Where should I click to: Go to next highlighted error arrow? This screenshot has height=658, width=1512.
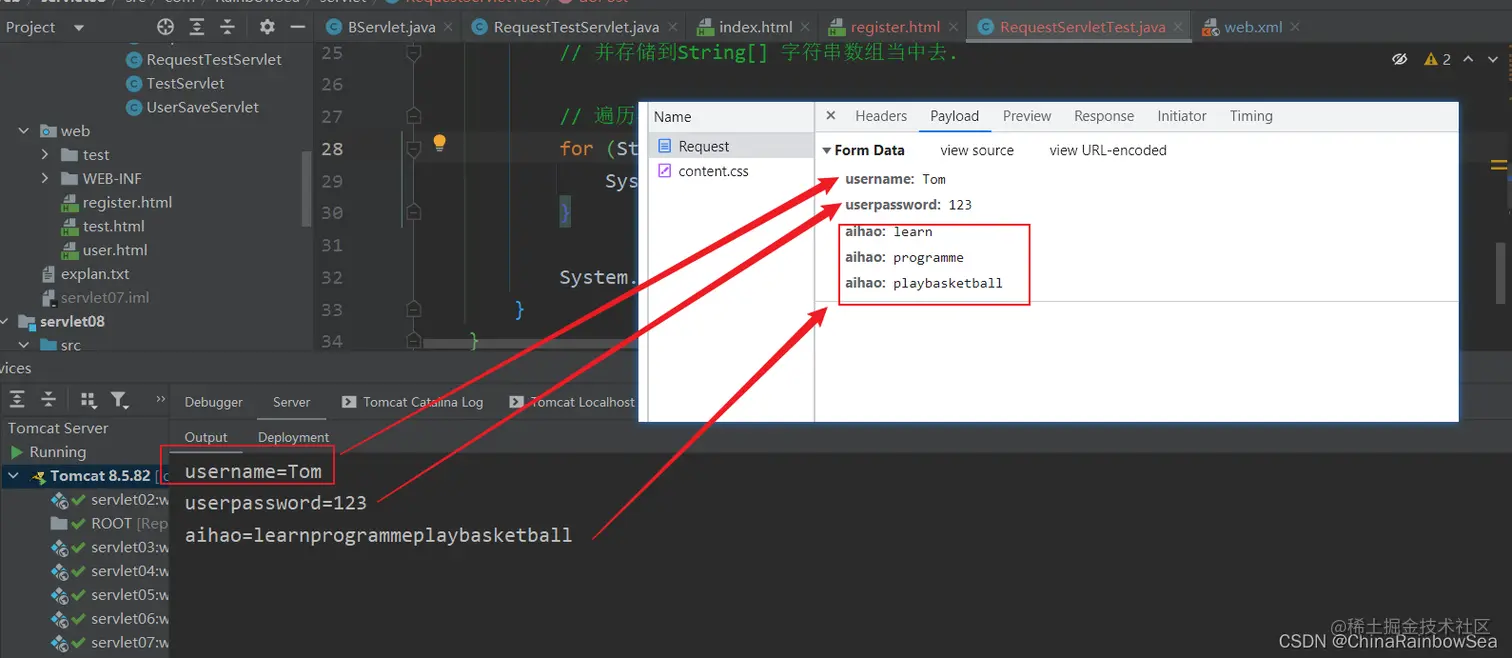pyautogui.click(x=1495, y=59)
